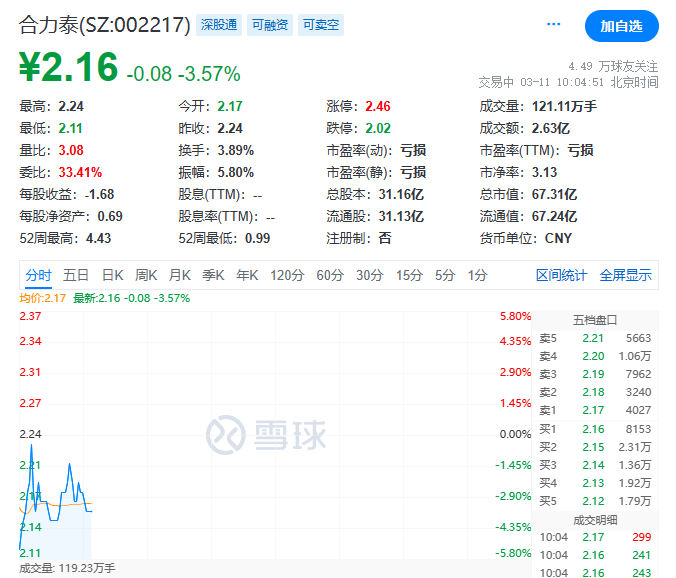Click the 总市值 value 67.31亿

(x=554, y=194)
